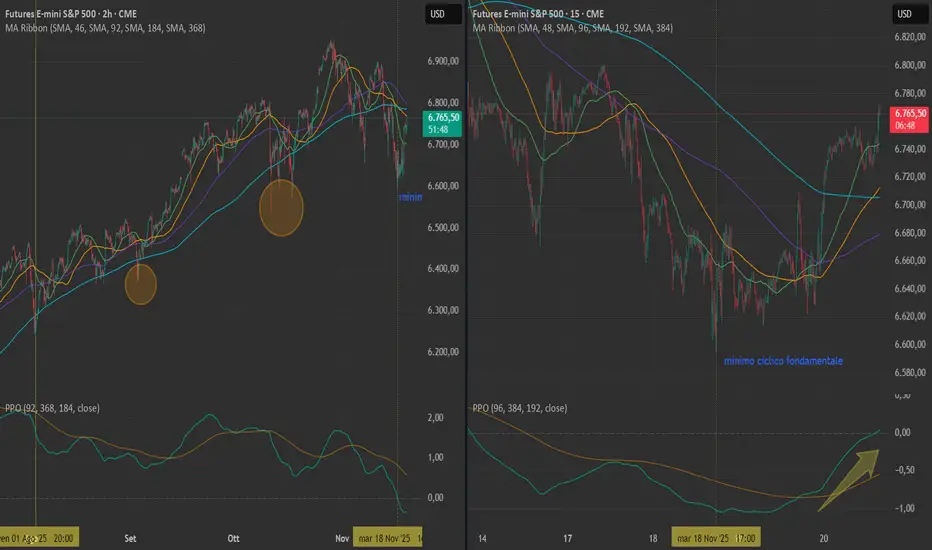932x550 pixels.
Task: Click the PPO (96, 384, 192) indicator label
Action: (x=519, y=408)
